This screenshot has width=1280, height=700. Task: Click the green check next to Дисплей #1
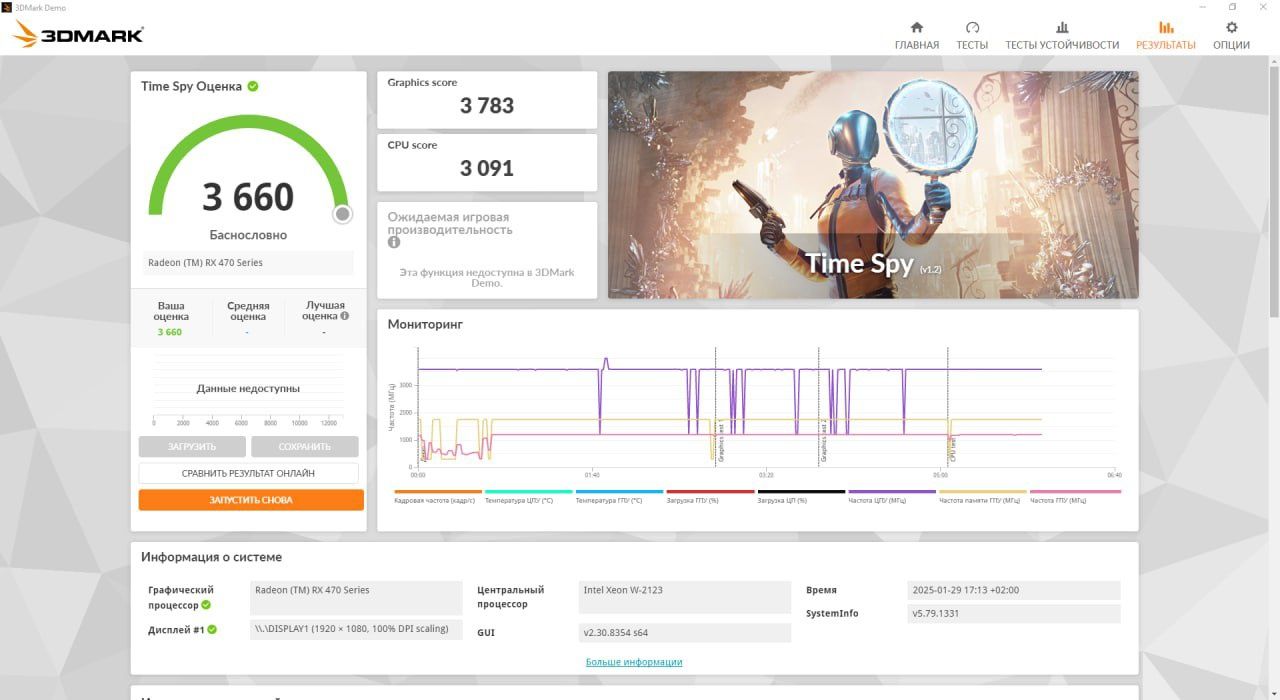click(x=213, y=629)
